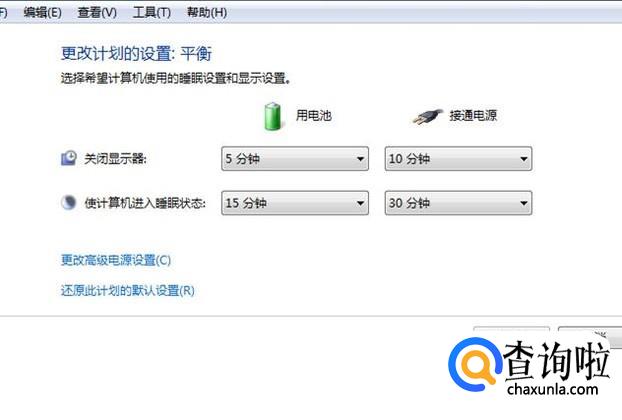This screenshot has height=420, width=622.
Task: Expand the 10 分钟 display-off plugged-in dropdown
Action: [x=458, y=159]
